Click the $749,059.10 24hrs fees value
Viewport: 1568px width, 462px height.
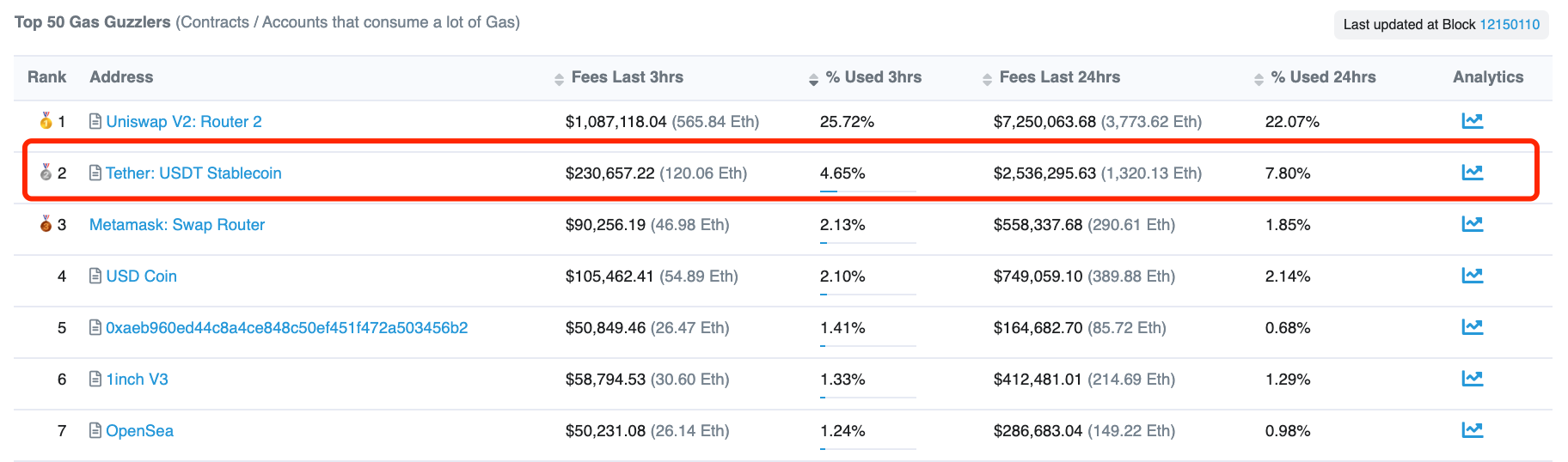(x=1038, y=277)
